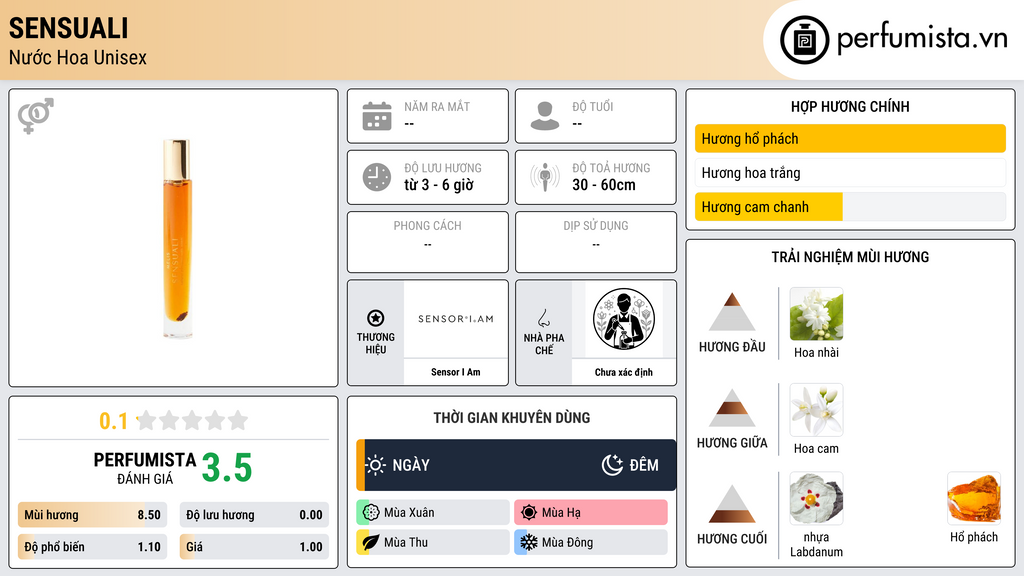
Task: Click the Thời gian khuyên dùng heading
Action: point(512,418)
